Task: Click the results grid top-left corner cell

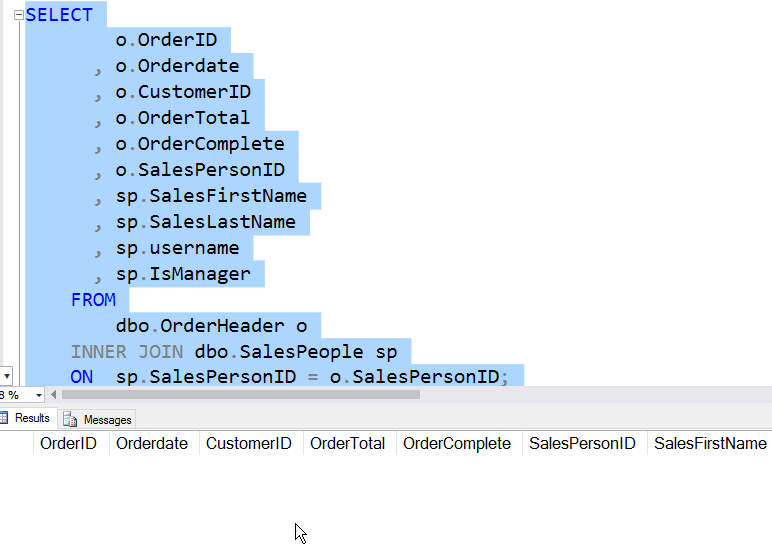Action: pos(16,444)
